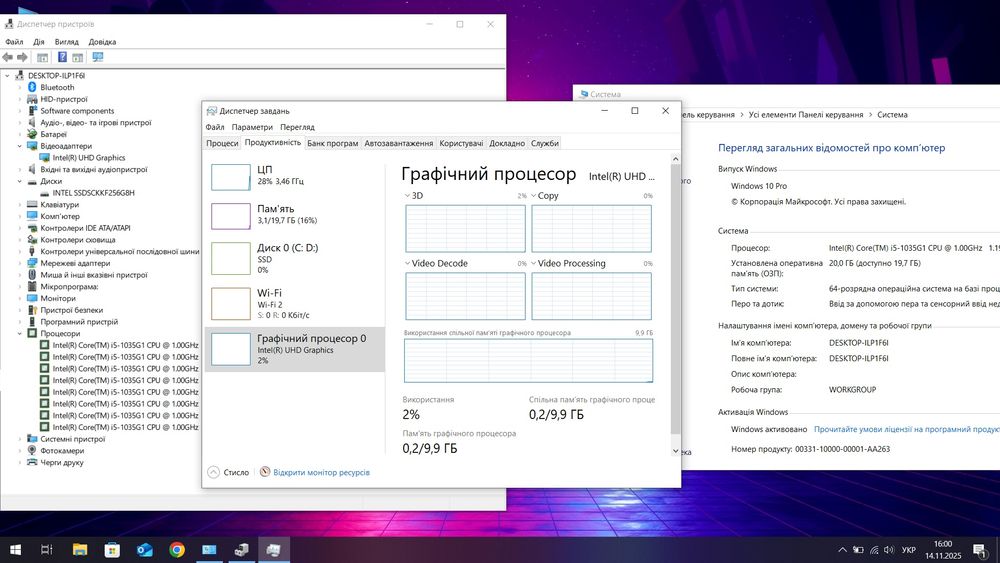Click Стисло collapse-details arrow icon
Screen dimensions: 1000x563
(x=214, y=472)
